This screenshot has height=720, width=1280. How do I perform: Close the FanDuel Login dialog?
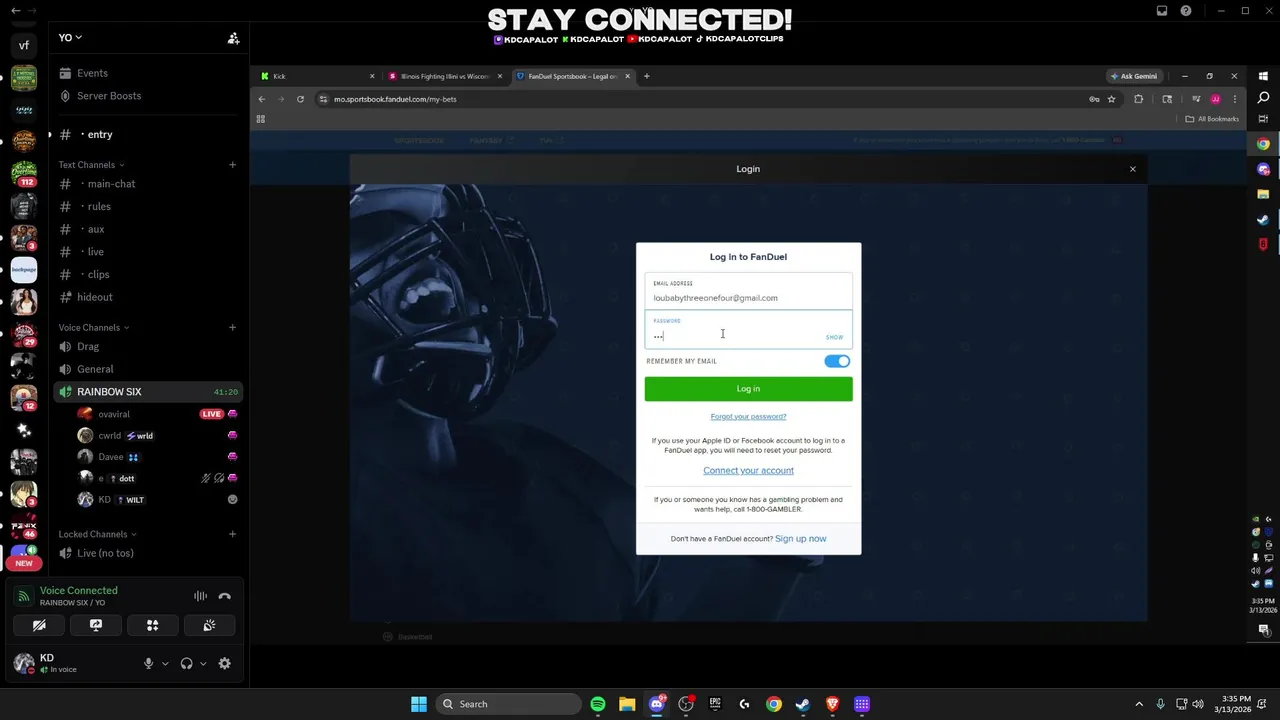1133,169
